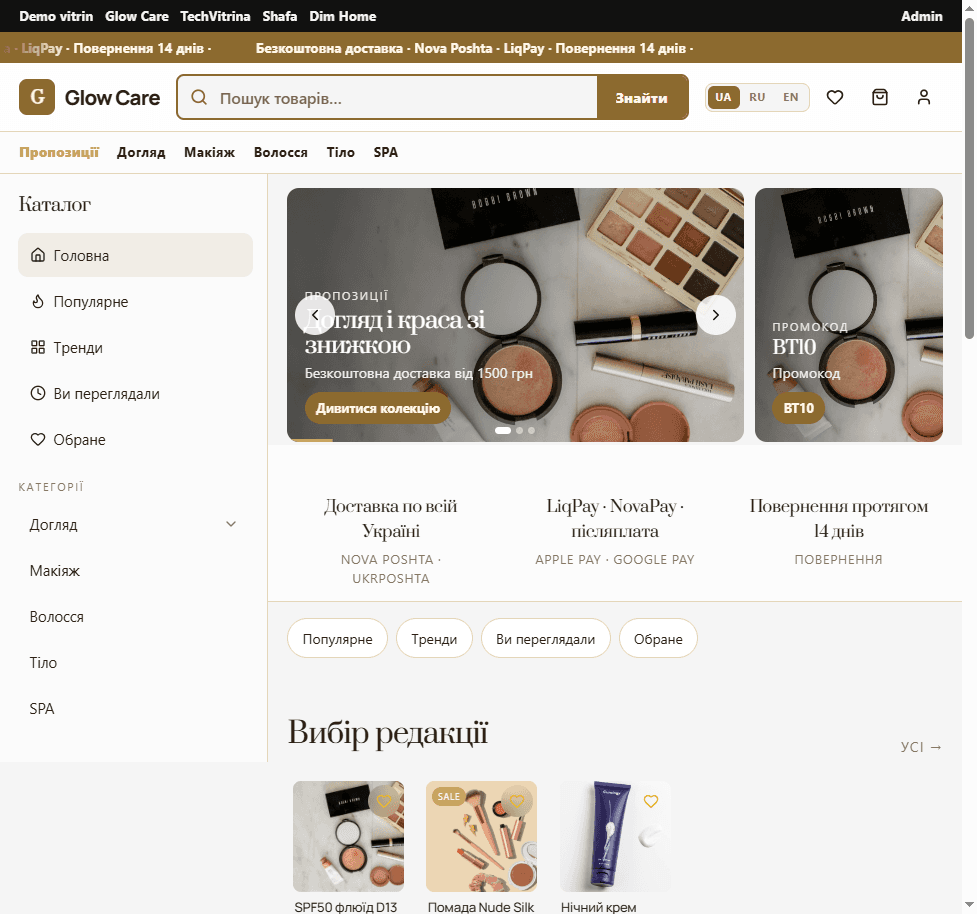Open Тіло category in sidebar
Image resolution: width=977 pixels, height=914 pixels.
135,663
